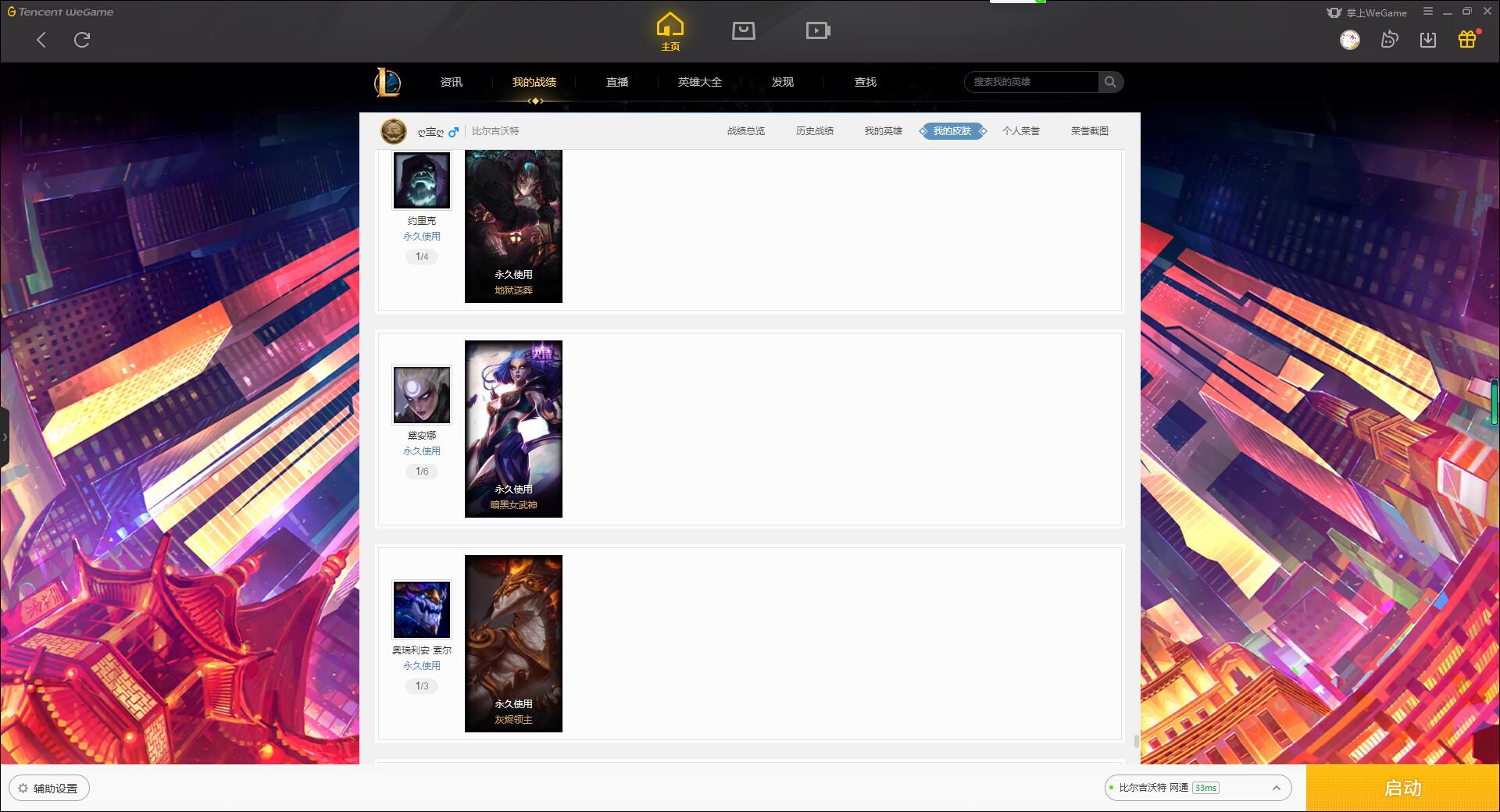1500x812 pixels.
Task: Open the user avatar icon at top right
Action: click(x=1350, y=40)
